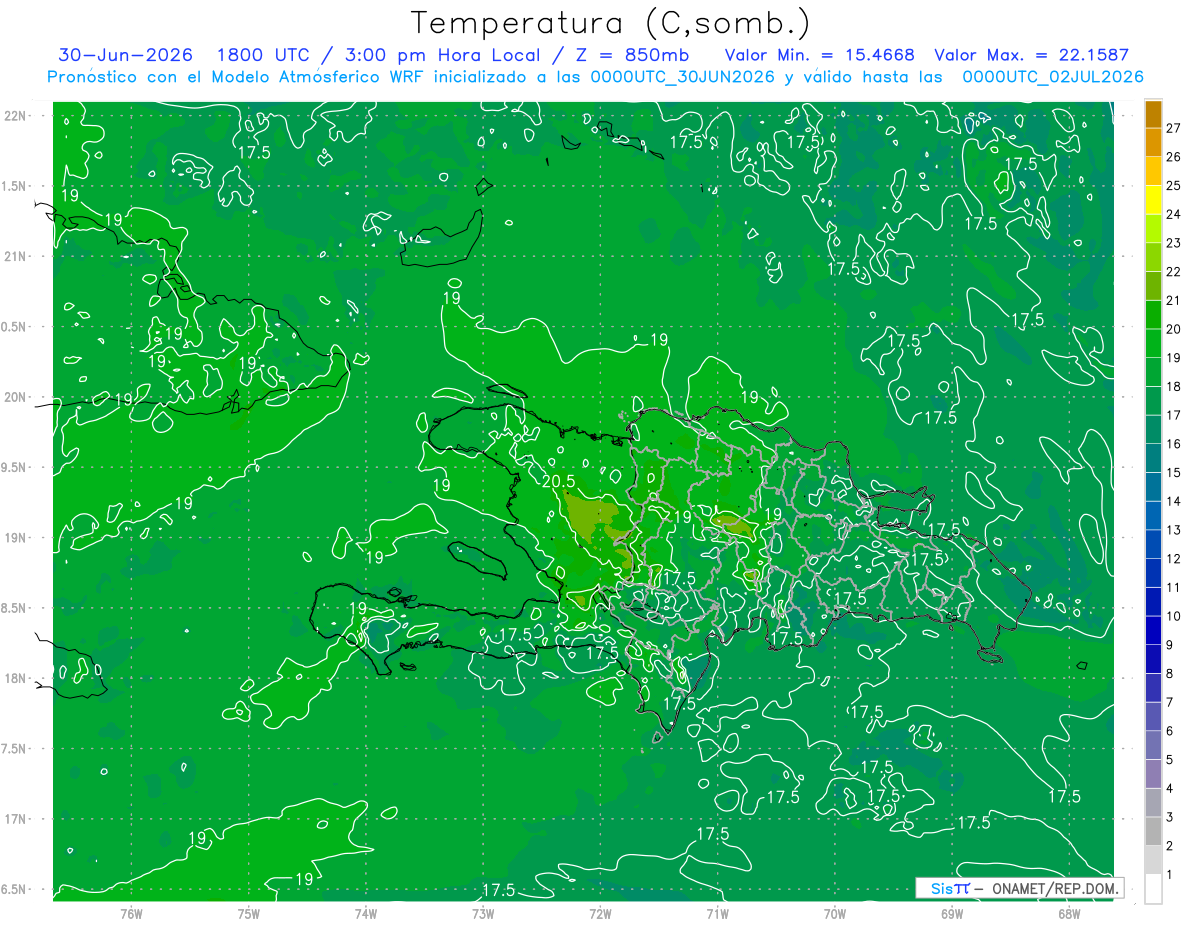Viewport: 1200px width, 927px height.
Task: Click the legend value '10'
Action: click(x=1174, y=616)
